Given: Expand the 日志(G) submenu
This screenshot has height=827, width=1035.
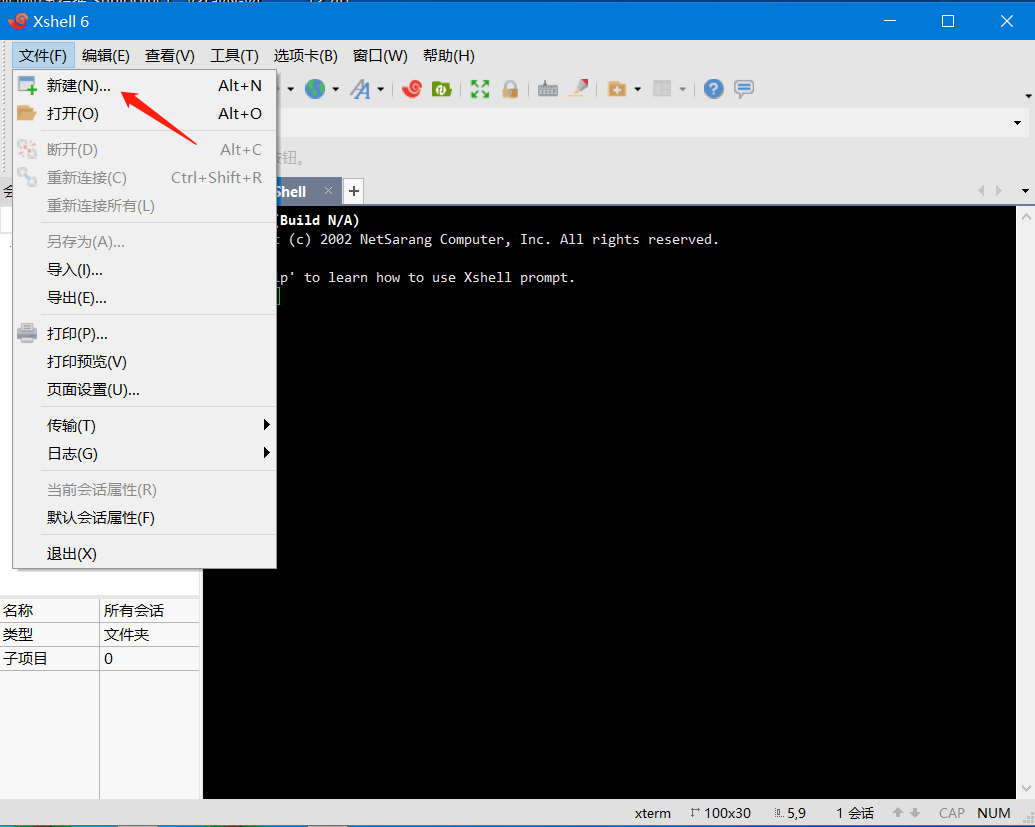Looking at the screenshot, I should pyautogui.click(x=267, y=453).
